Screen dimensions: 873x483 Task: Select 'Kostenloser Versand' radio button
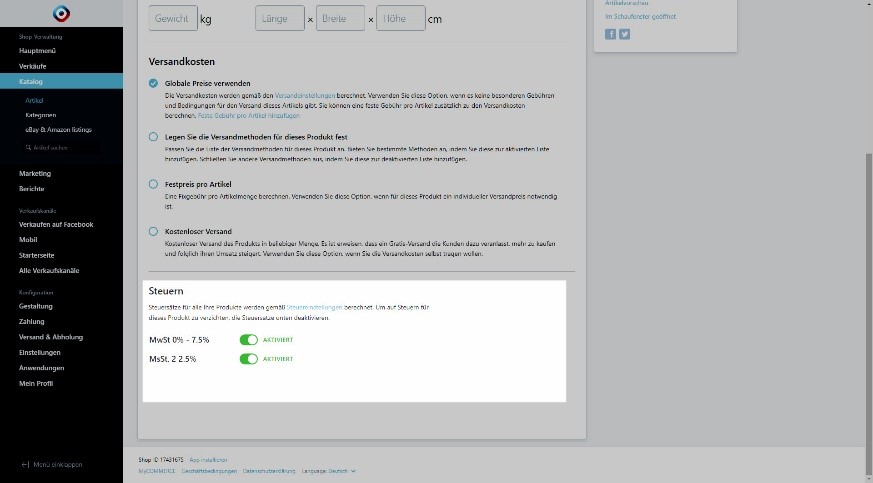153,232
